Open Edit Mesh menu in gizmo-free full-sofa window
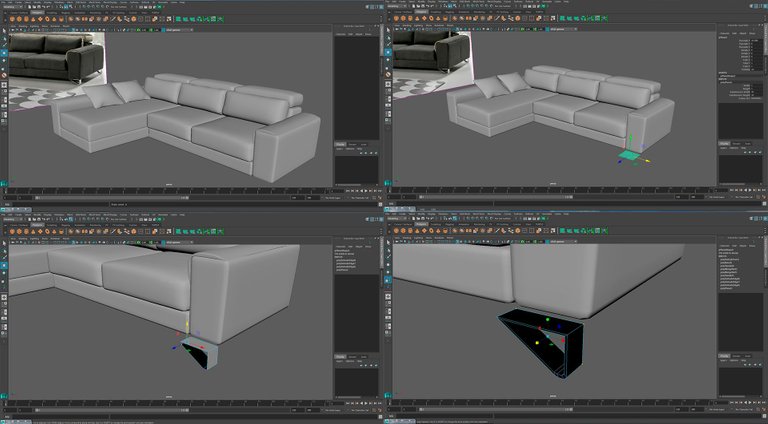This screenshot has height=424, width=768. (81, 2)
